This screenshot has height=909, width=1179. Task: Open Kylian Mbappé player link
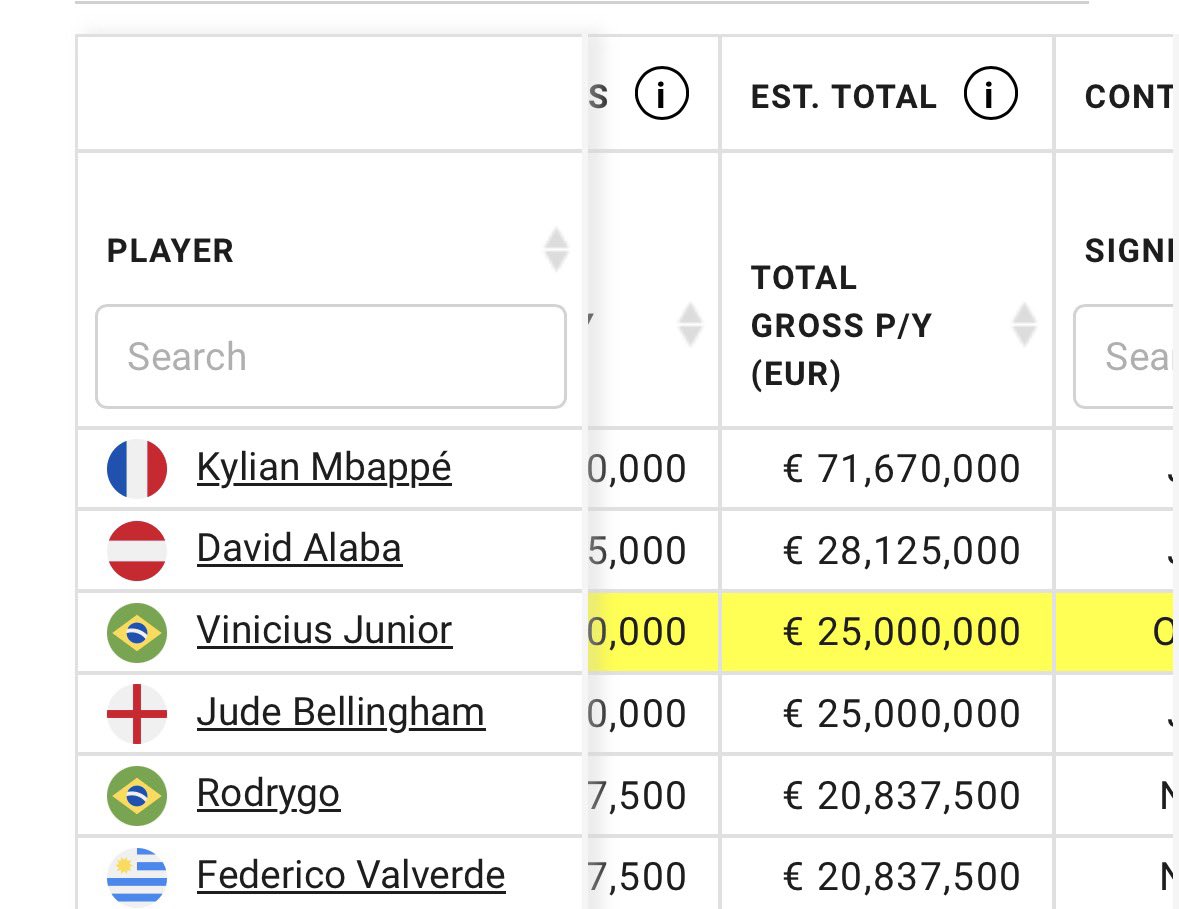tap(324, 468)
